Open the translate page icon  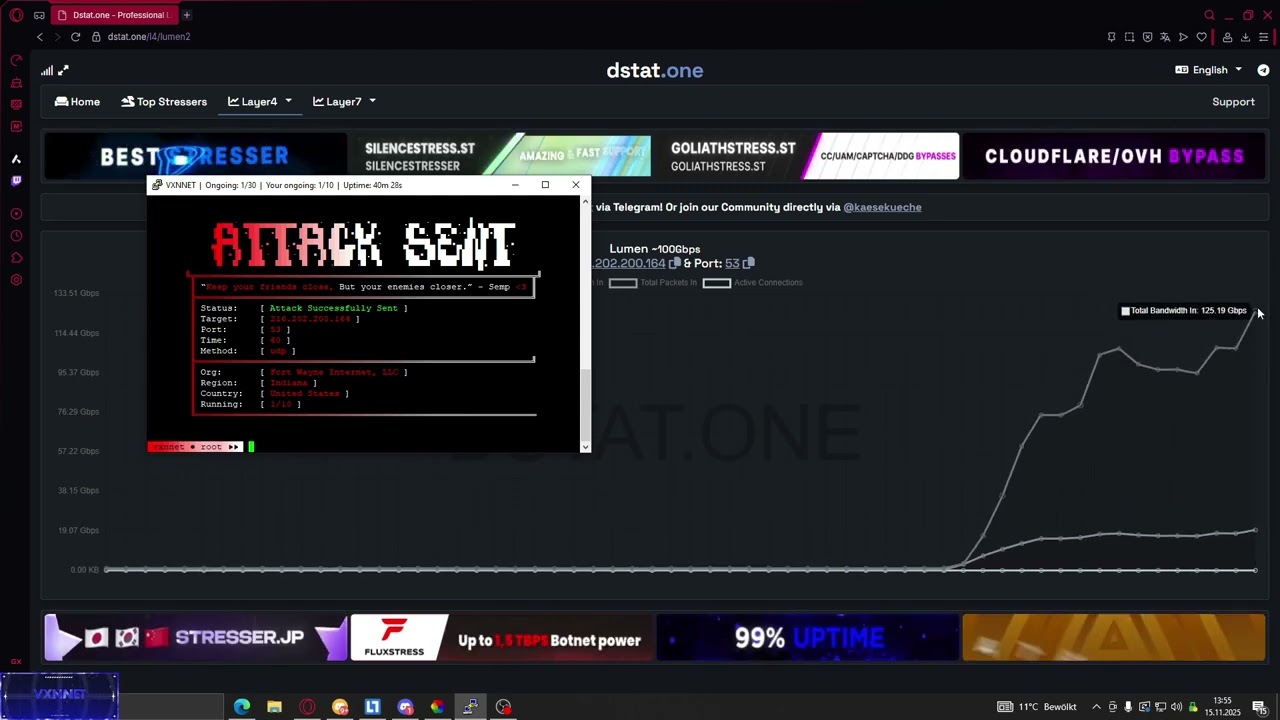tap(1165, 37)
